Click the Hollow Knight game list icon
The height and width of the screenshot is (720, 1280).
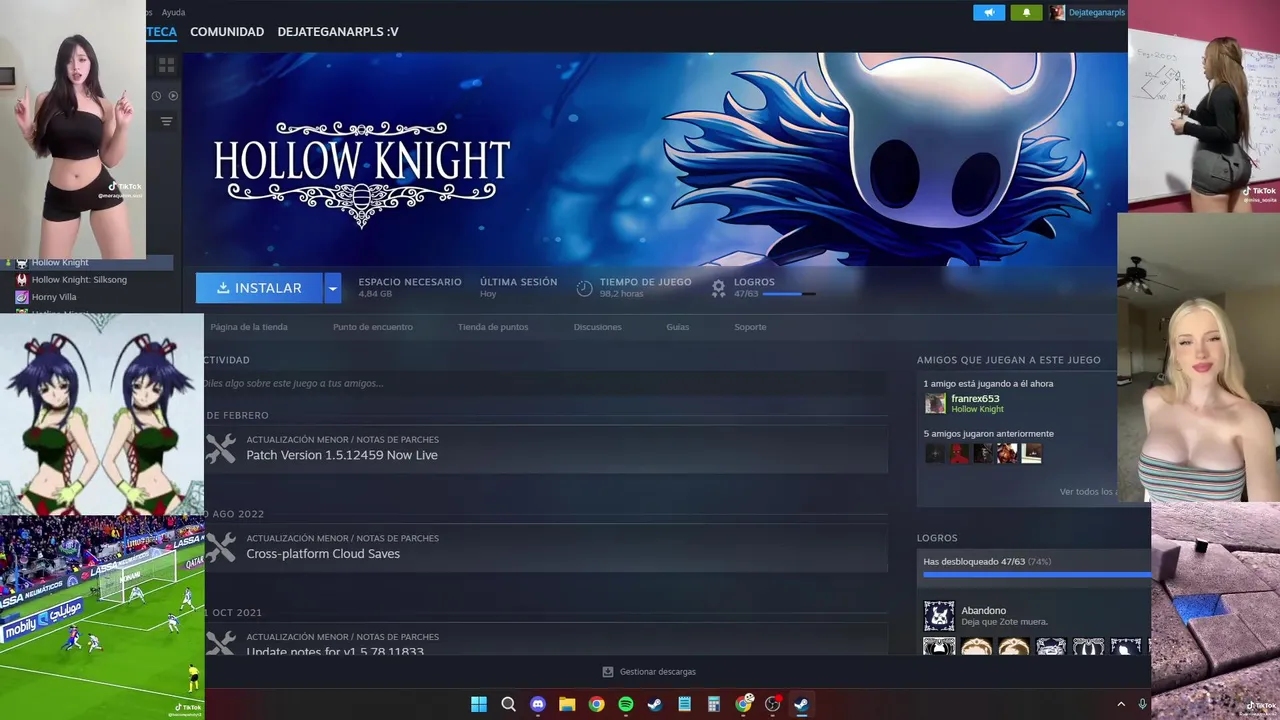(x=22, y=263)
